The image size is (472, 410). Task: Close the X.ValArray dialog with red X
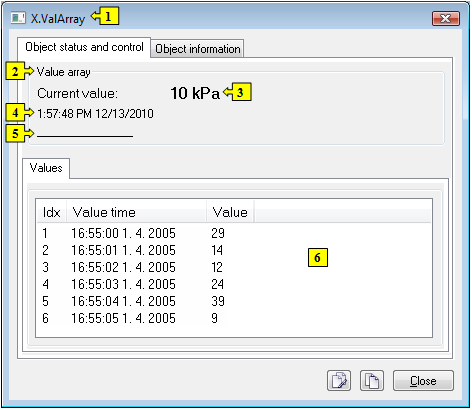pyautogui.click(x=446, y=18)
